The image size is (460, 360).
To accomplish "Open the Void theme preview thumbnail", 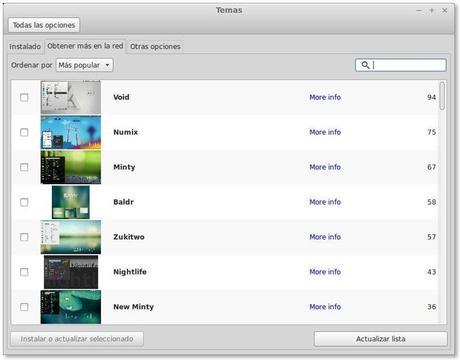I will point(71,97).
